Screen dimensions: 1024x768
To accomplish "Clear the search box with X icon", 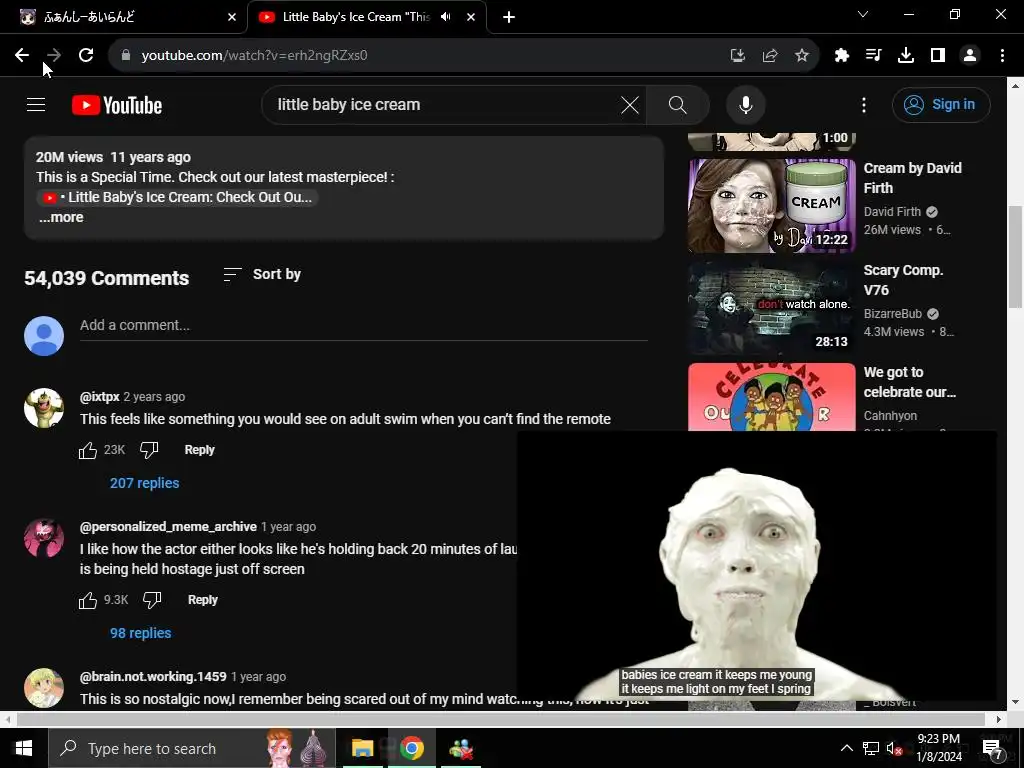I will click(x=630, y=104).
